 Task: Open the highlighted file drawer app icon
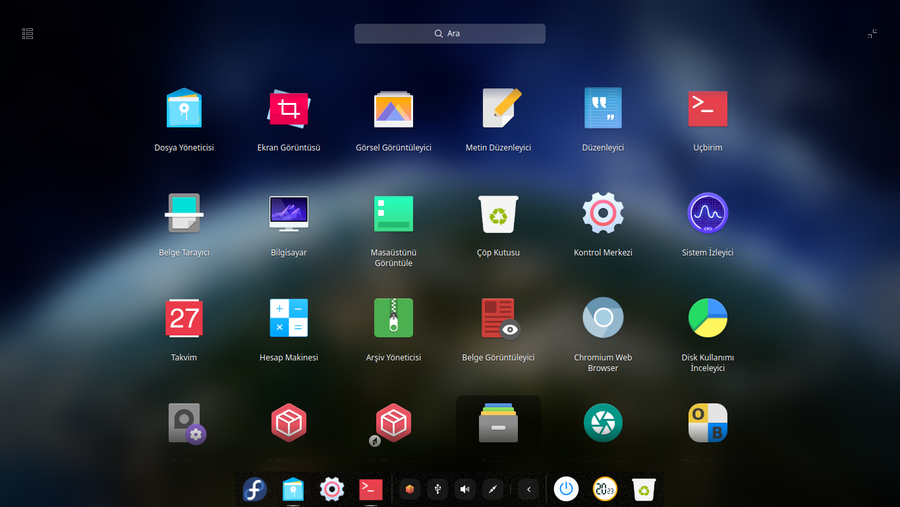498,423
